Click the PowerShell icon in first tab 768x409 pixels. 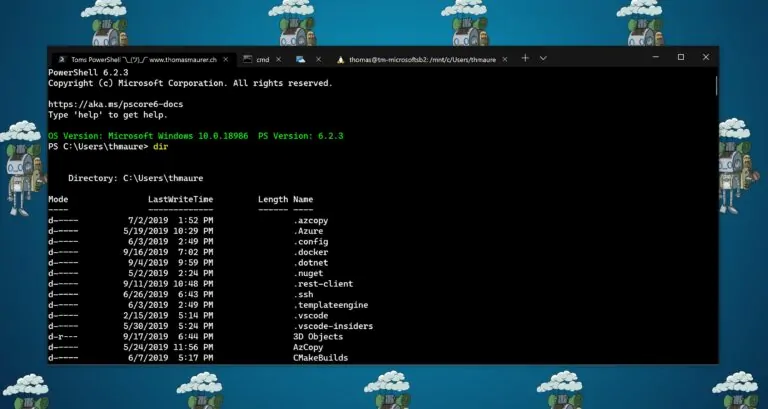(x=61, y=59)
